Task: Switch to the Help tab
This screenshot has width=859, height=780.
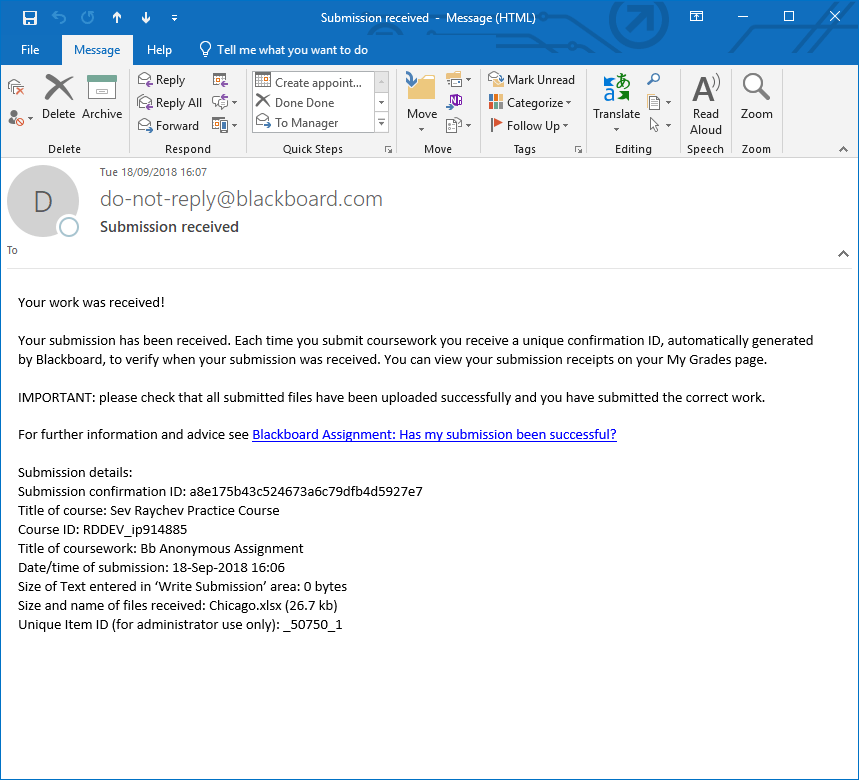Action: tap(159, 50)
